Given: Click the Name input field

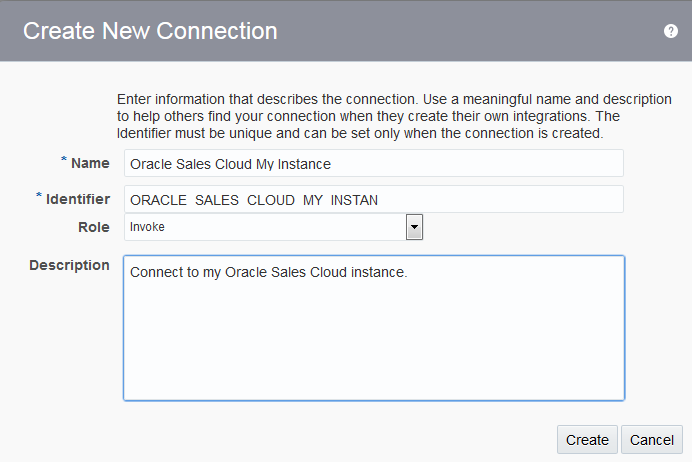Looking at the screenshot, I should click(374, 163).
